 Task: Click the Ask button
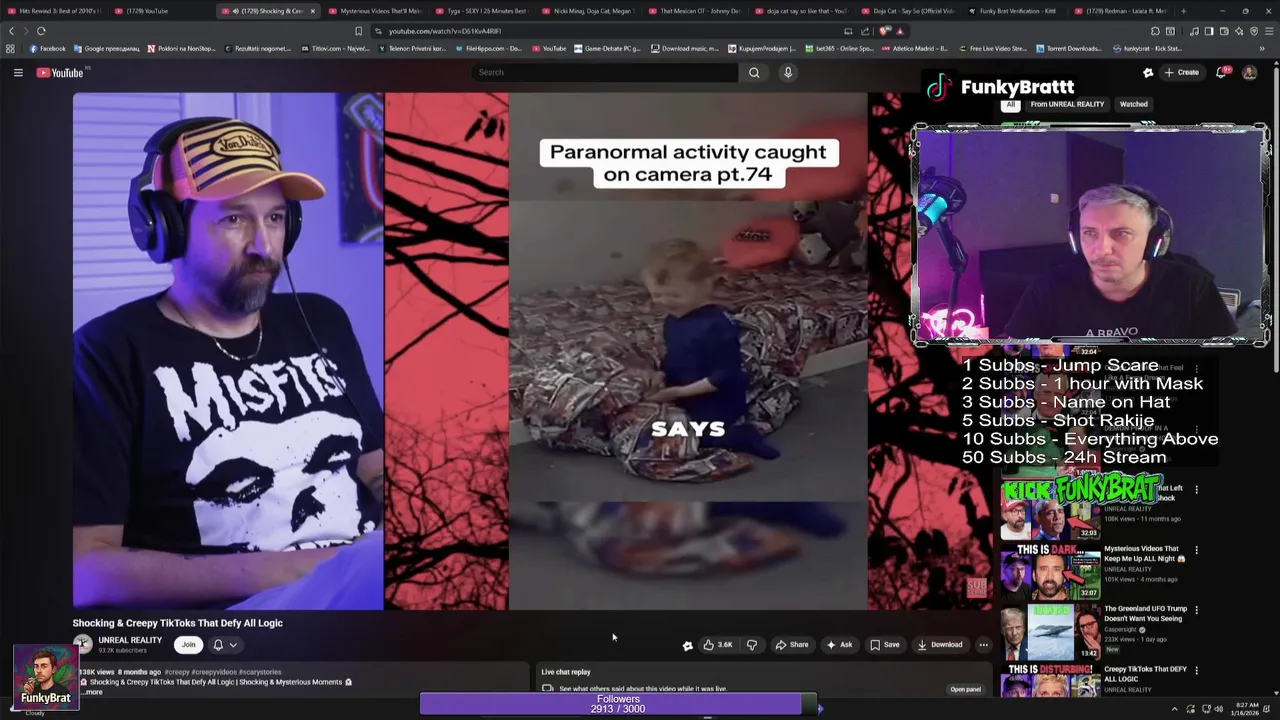(839, 645)
